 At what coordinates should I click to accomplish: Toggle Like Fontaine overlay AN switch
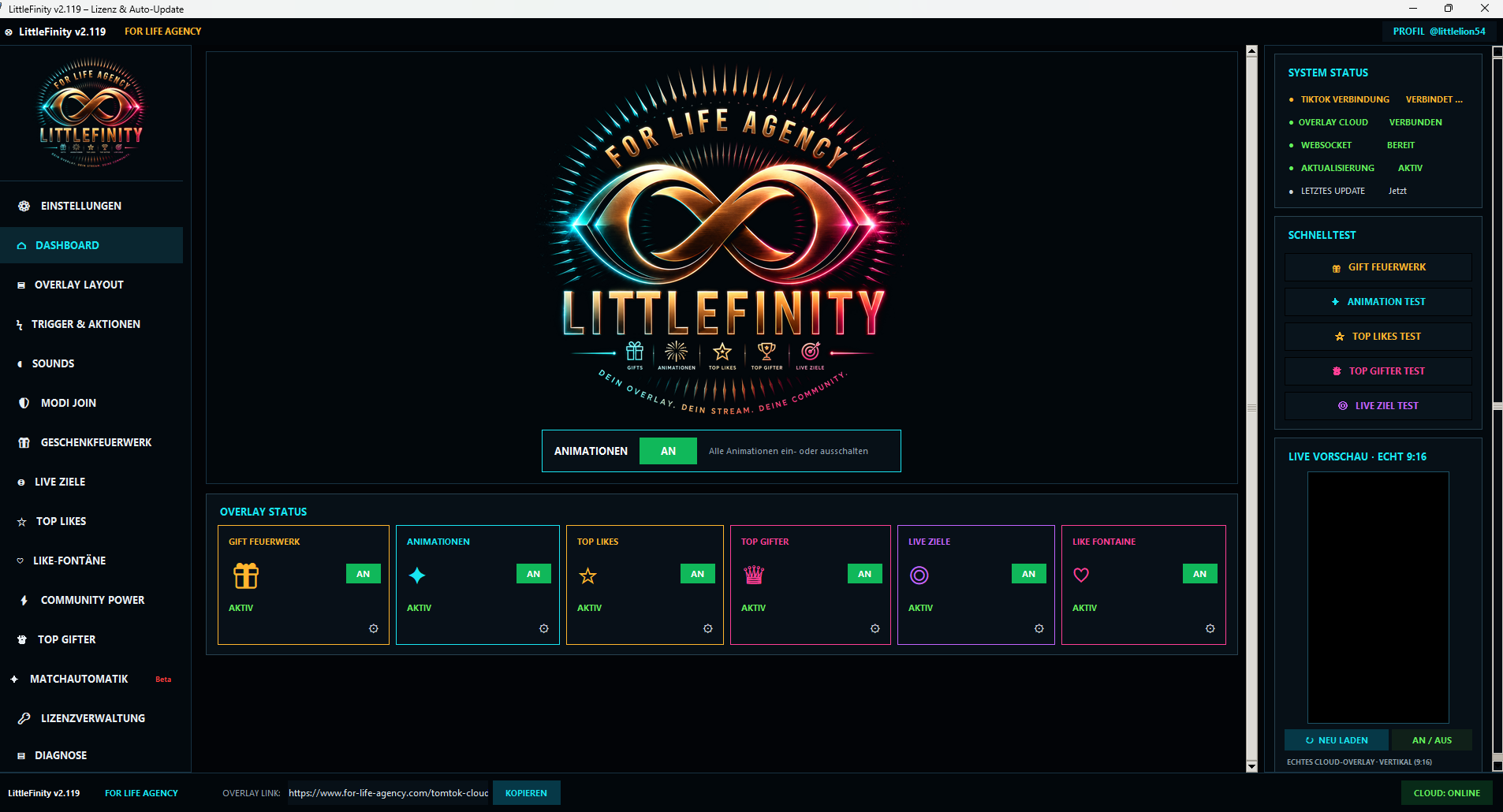(1200, 574)
